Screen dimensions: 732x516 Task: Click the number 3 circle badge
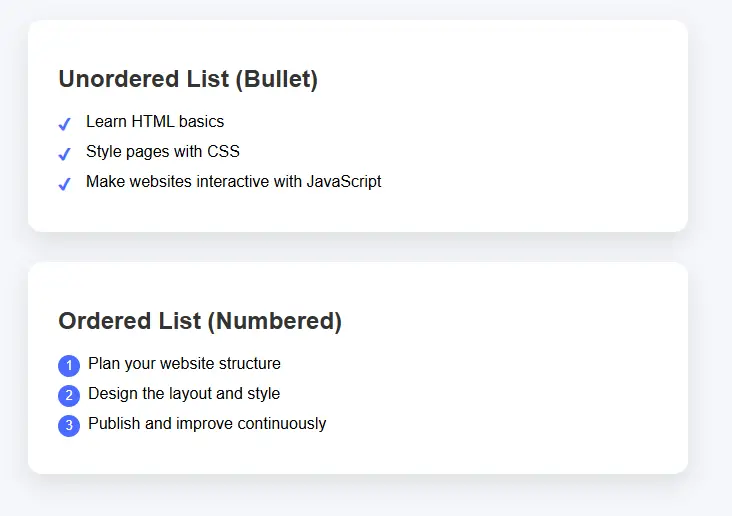pyautogui.click(x=68, y=426)
